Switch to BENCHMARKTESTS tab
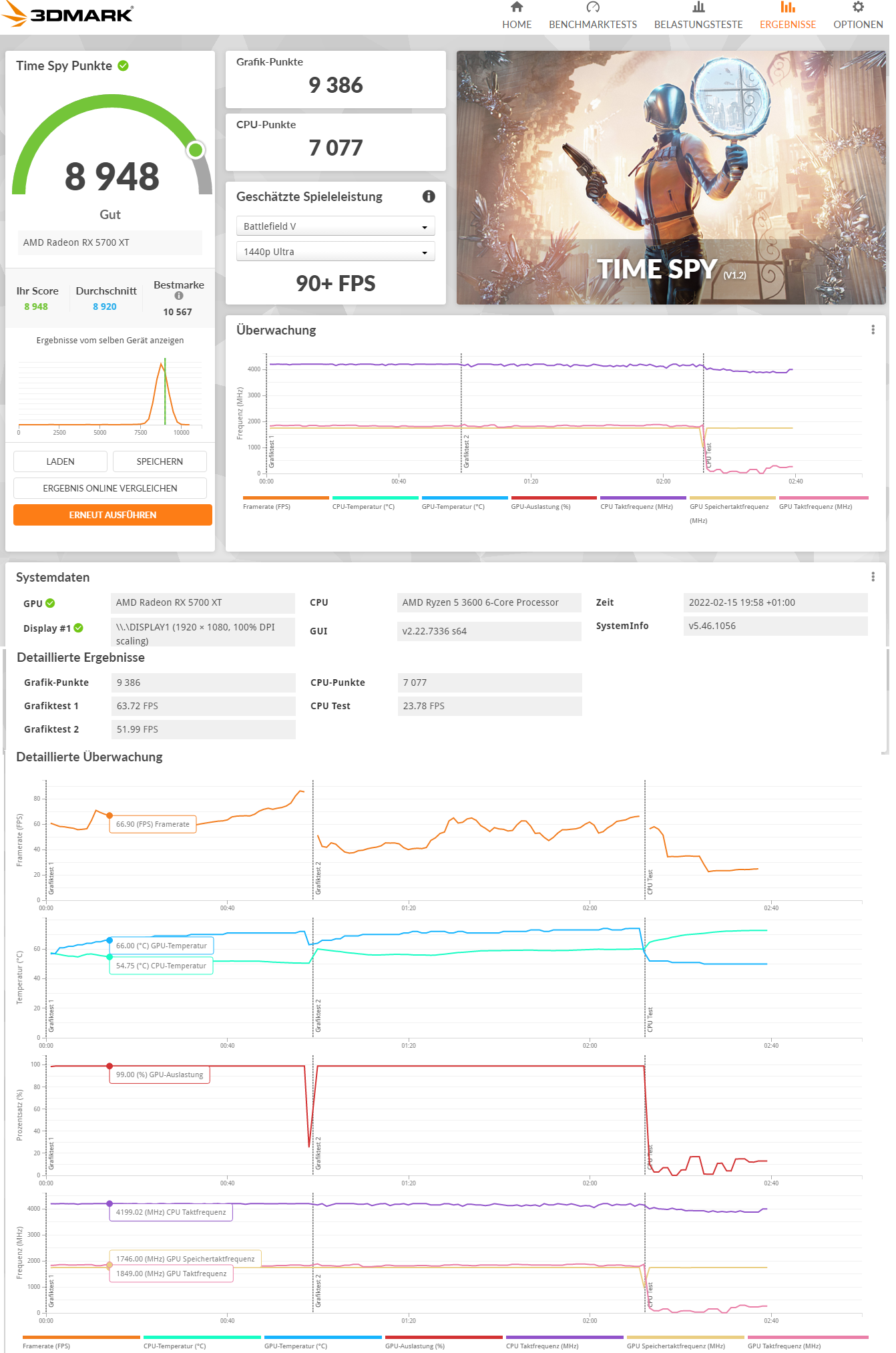Image resolution: width=896 pixels, height=1353 pixels. pos(593,25)
